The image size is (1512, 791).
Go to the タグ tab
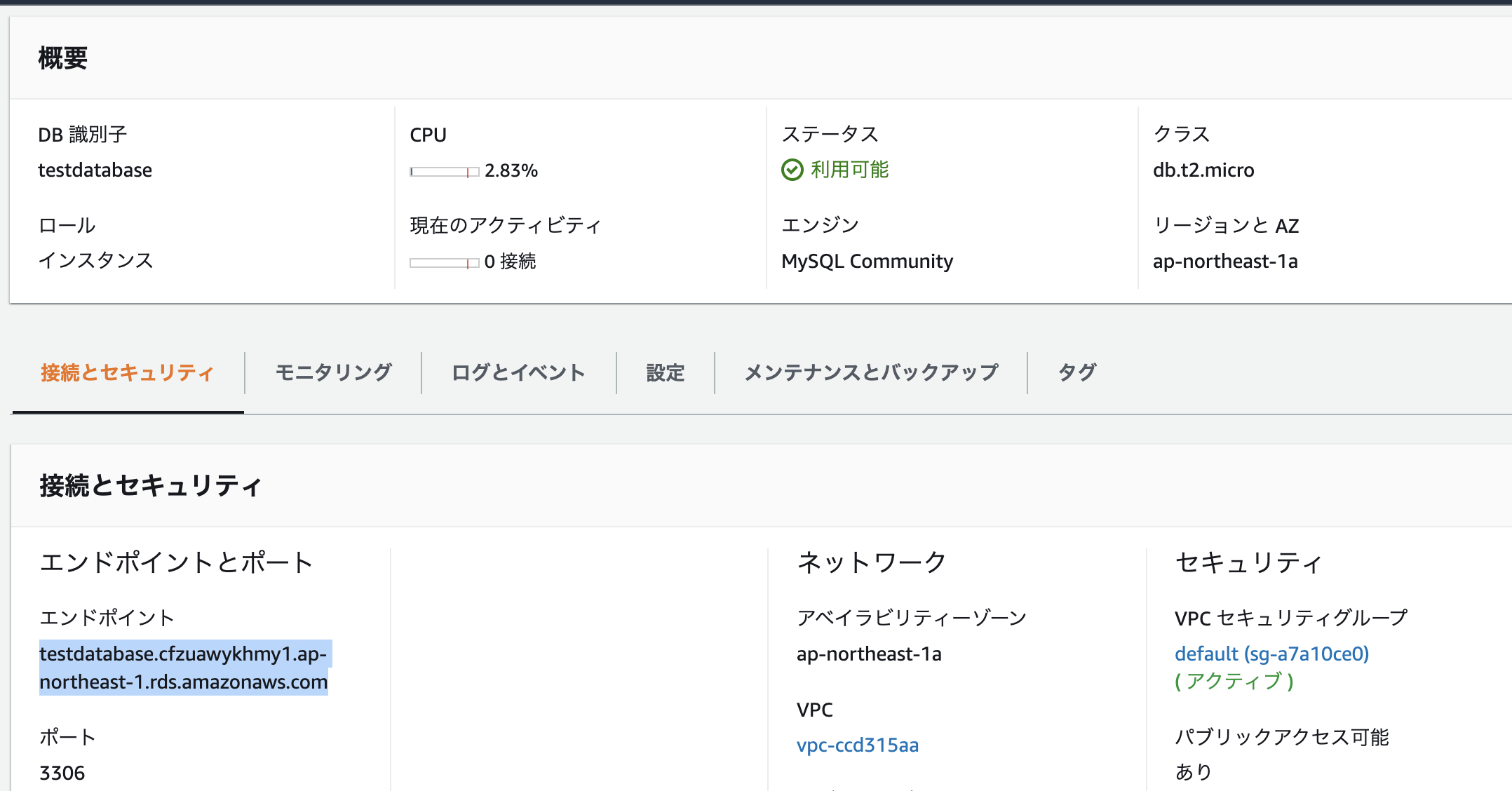coord(1076,372)
